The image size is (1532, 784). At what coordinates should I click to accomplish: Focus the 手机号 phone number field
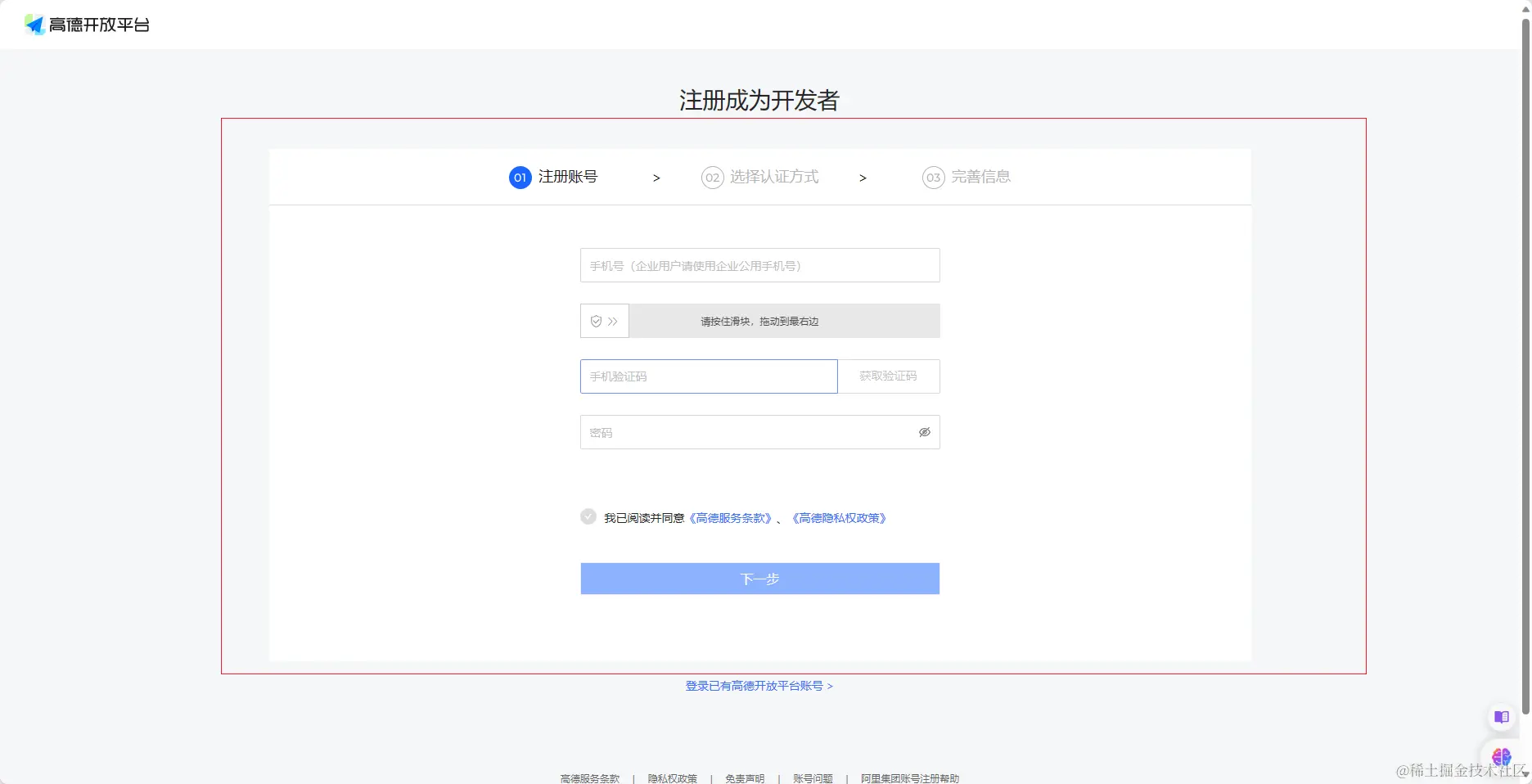pyautogui.click(x=759, y=265)
